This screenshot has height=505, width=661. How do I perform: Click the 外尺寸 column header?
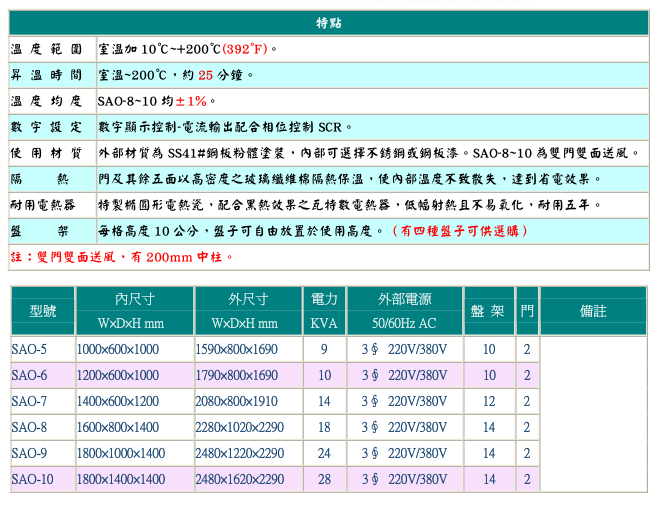(247, 299)
